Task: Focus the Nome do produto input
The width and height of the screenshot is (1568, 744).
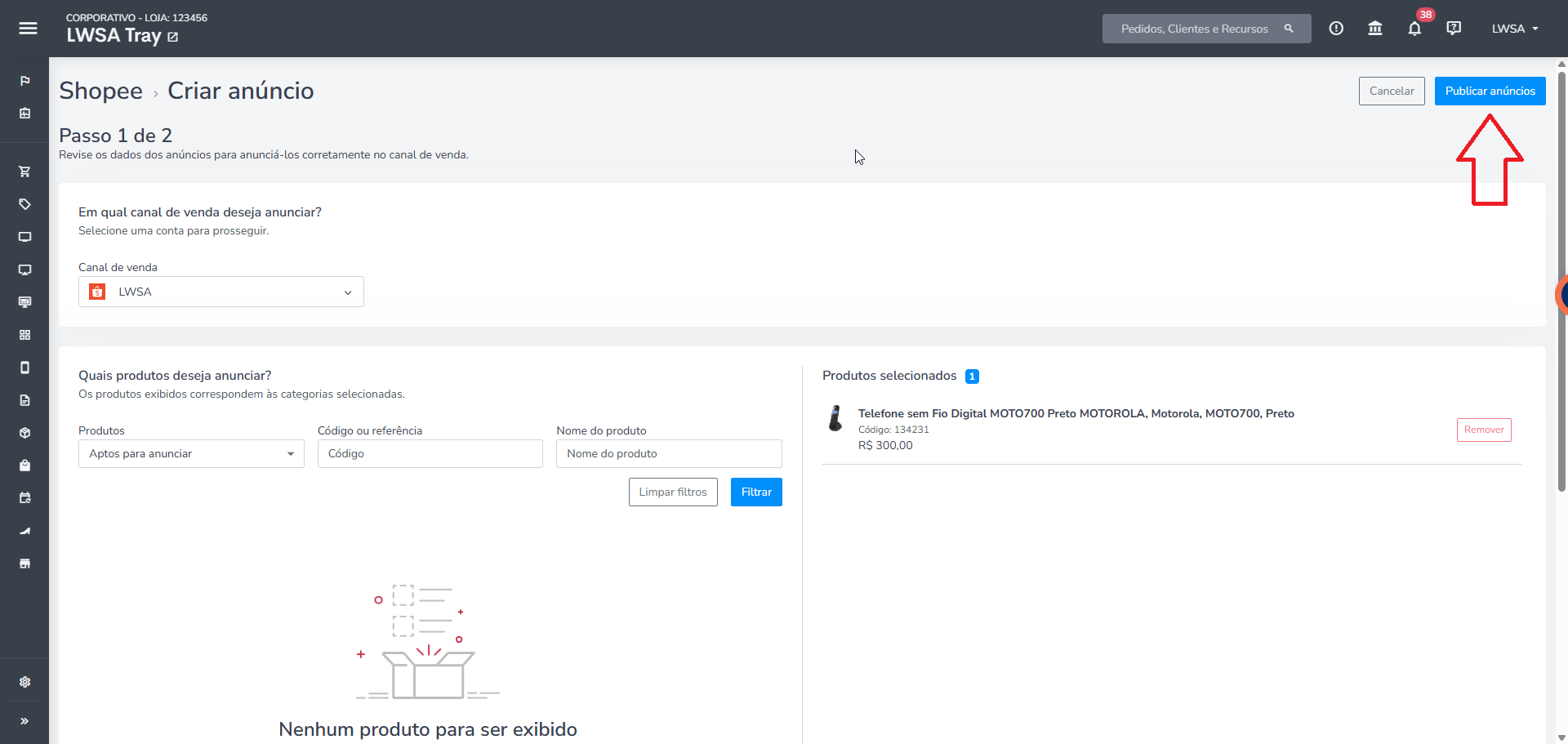Action: coord(669,454)
